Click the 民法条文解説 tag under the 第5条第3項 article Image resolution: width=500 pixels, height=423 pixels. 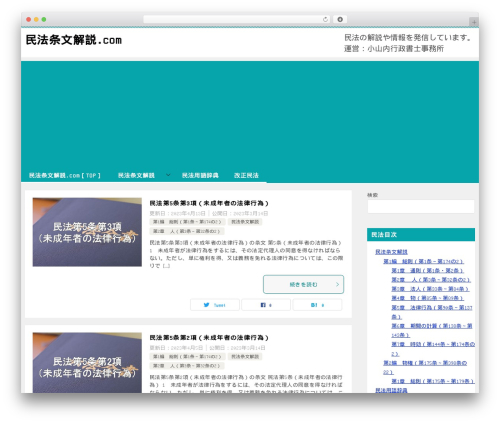[245, 222]
